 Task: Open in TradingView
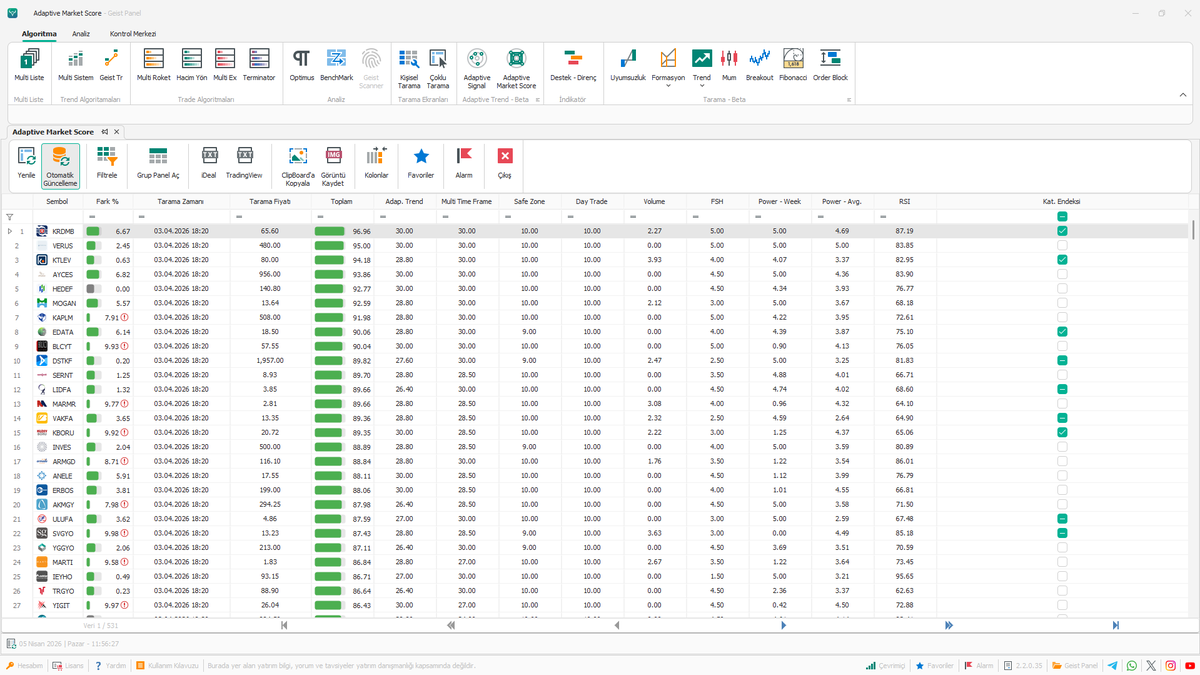[244, 163]
